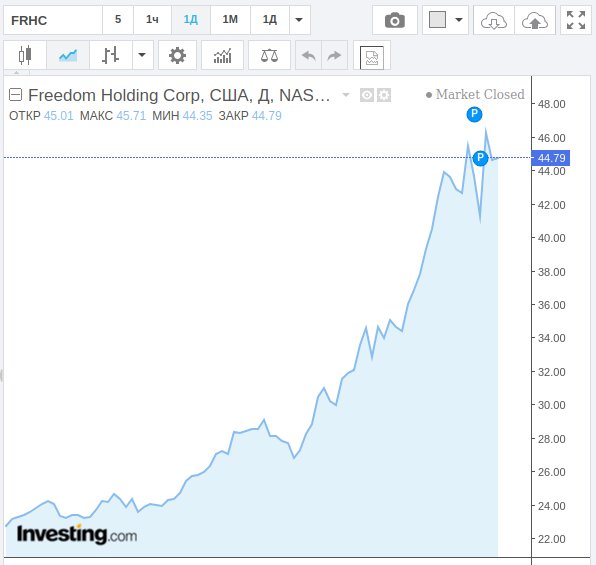Take a snapshot with the camera icon
This screenshot has width=596, height=565.
coord(395,20)
